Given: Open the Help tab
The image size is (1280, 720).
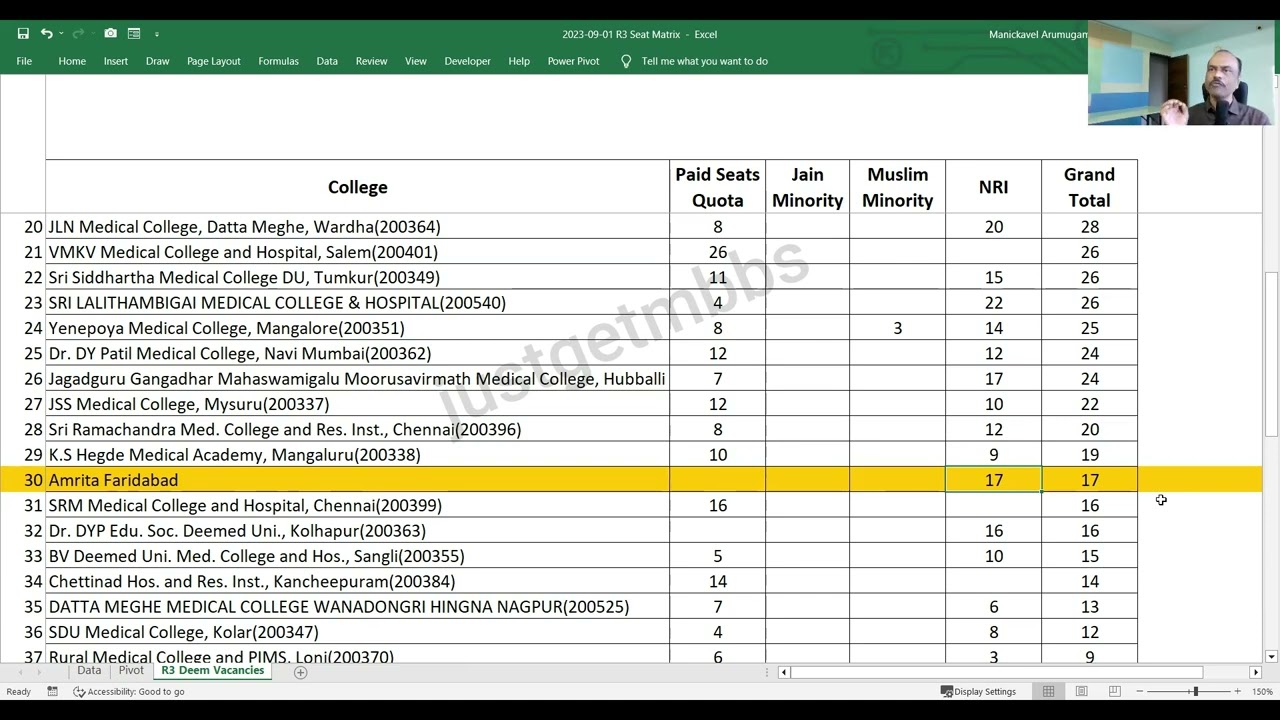Looking at the screenshot, I should click(x=519, y=61).
